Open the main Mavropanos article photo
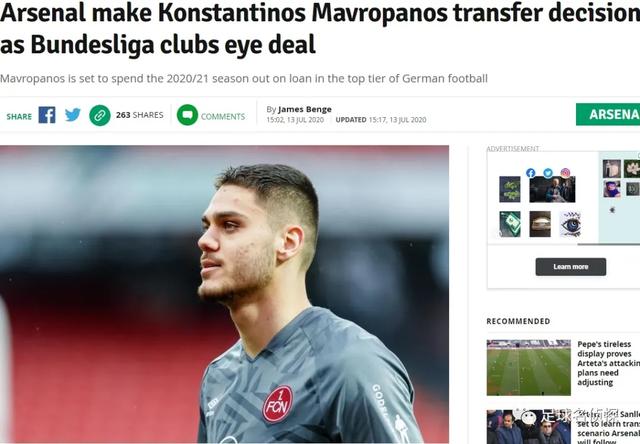The image size is (640, 444). click(224, 295)
